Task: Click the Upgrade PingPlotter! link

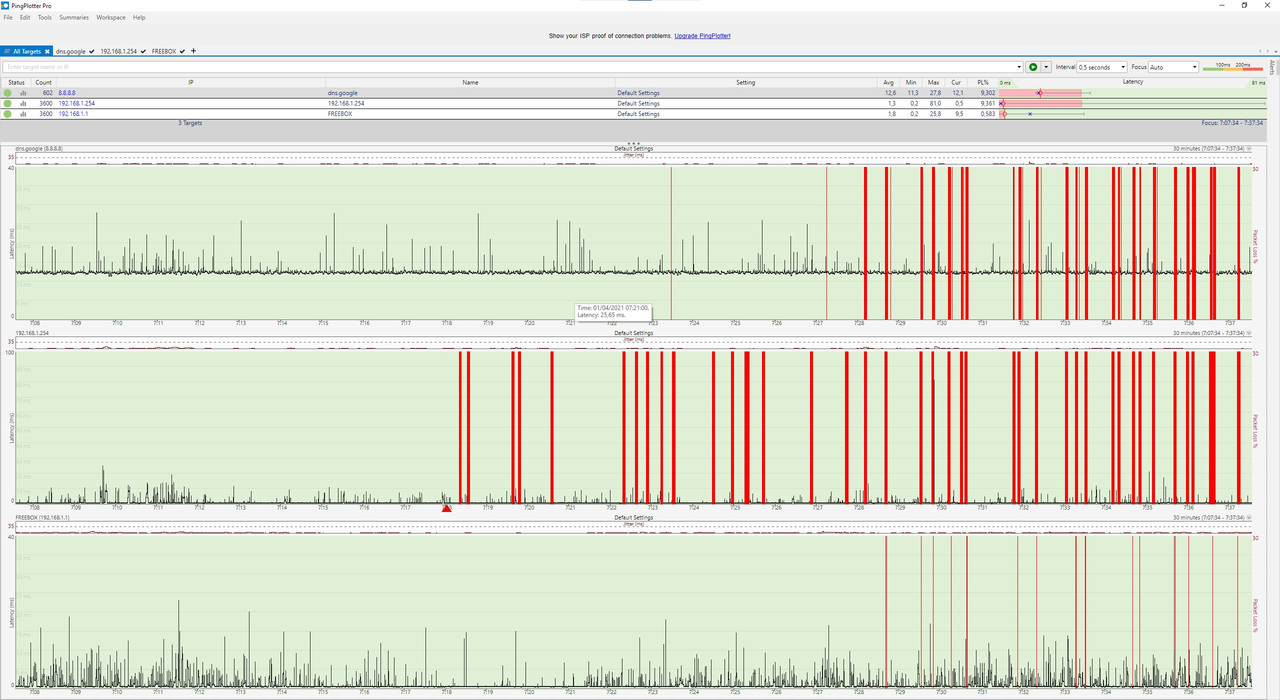Action: (702, 36)
